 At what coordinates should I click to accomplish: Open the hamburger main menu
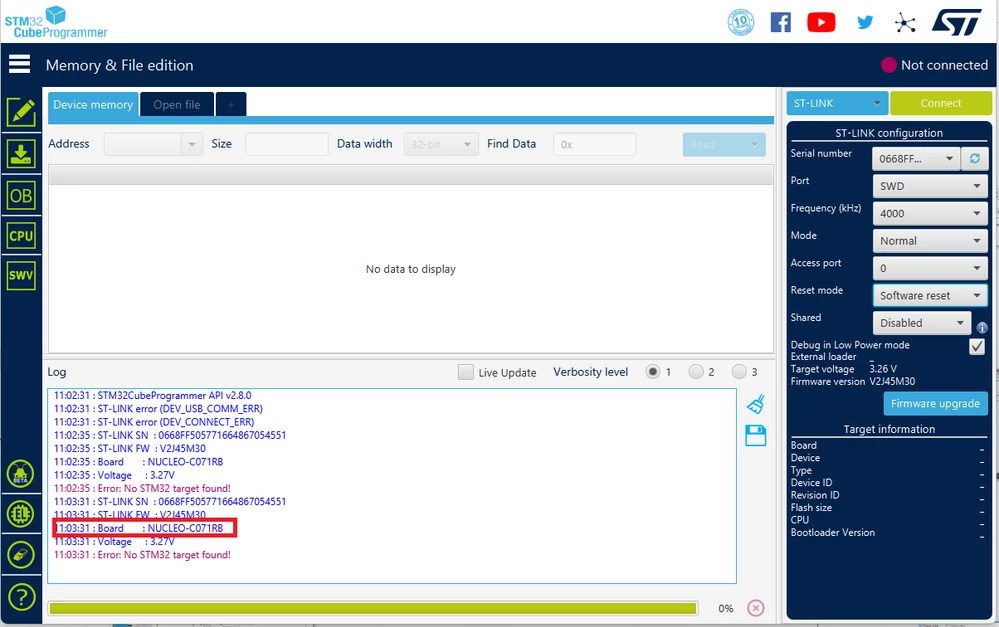(x=19, y=64)
